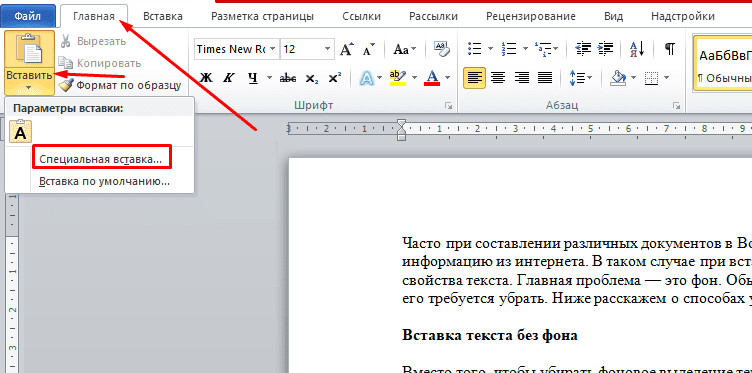Toggle strikethrough abc formatting
This screenshot has height=373, width=752.
pos(288,78)
